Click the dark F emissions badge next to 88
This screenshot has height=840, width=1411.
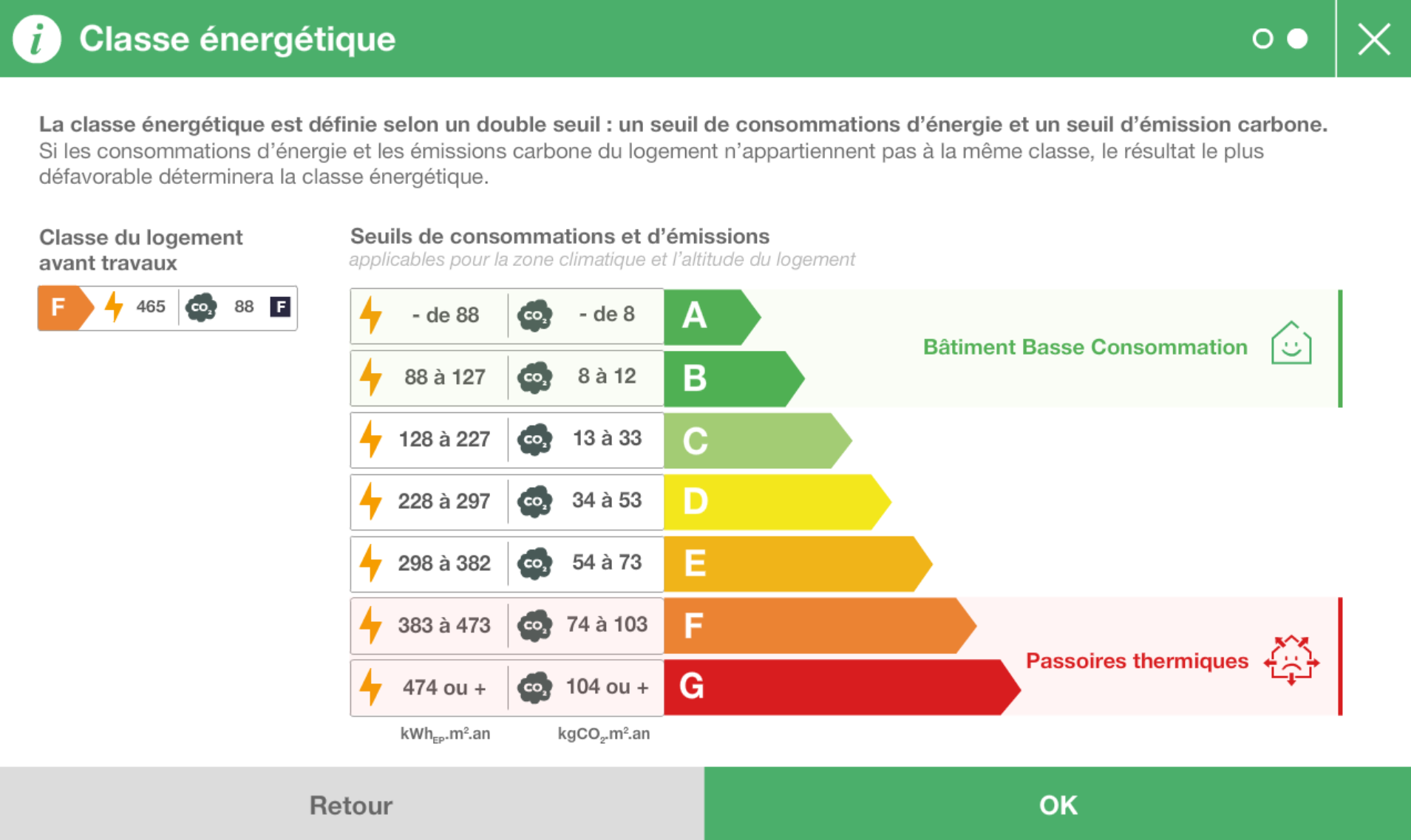[280, 307]
